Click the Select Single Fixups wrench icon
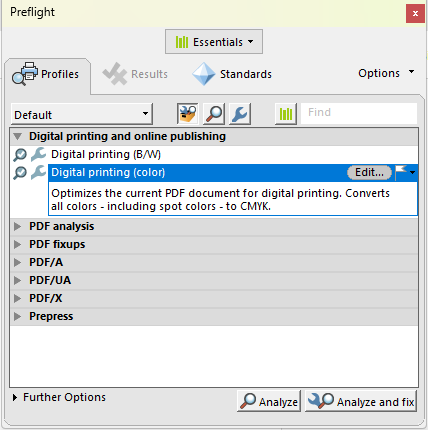The height and width of the screenshot is (430, 428). [240, 114]
